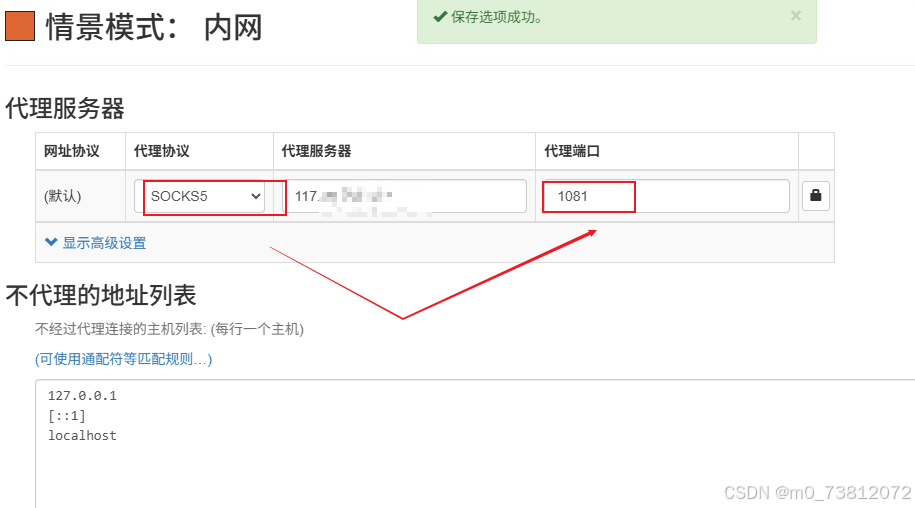Click the localhost line in bypass list

click(x=82, y=436)
